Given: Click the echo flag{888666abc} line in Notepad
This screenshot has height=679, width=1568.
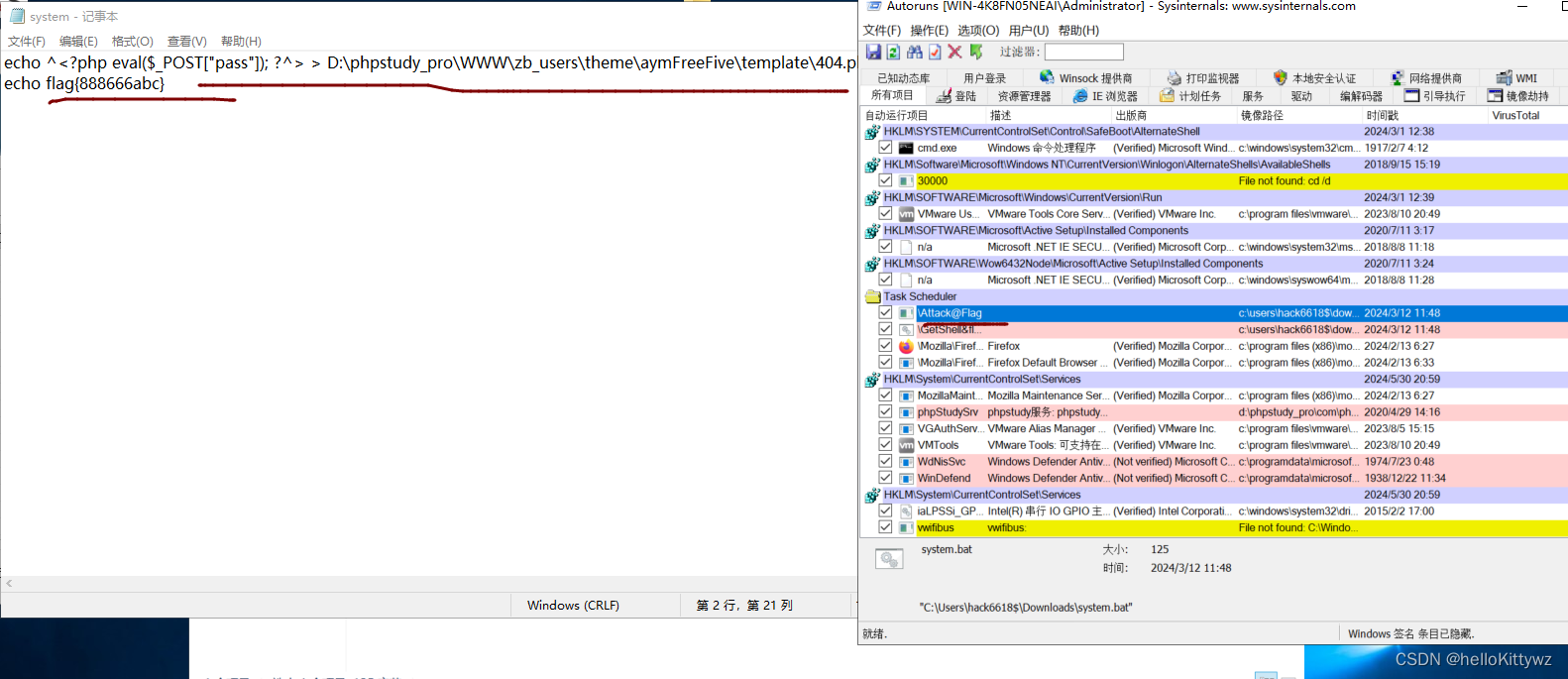Looking at the screenshot, I should (84, 83).
